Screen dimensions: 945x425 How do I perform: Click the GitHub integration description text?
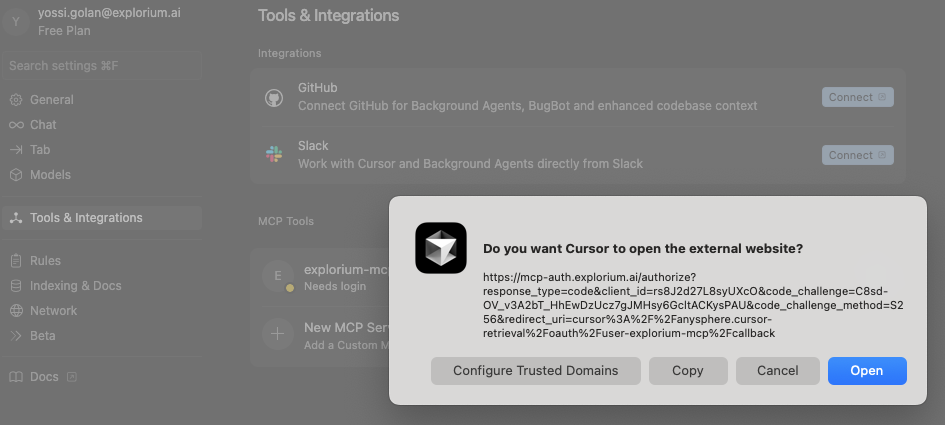click(527, 106)
